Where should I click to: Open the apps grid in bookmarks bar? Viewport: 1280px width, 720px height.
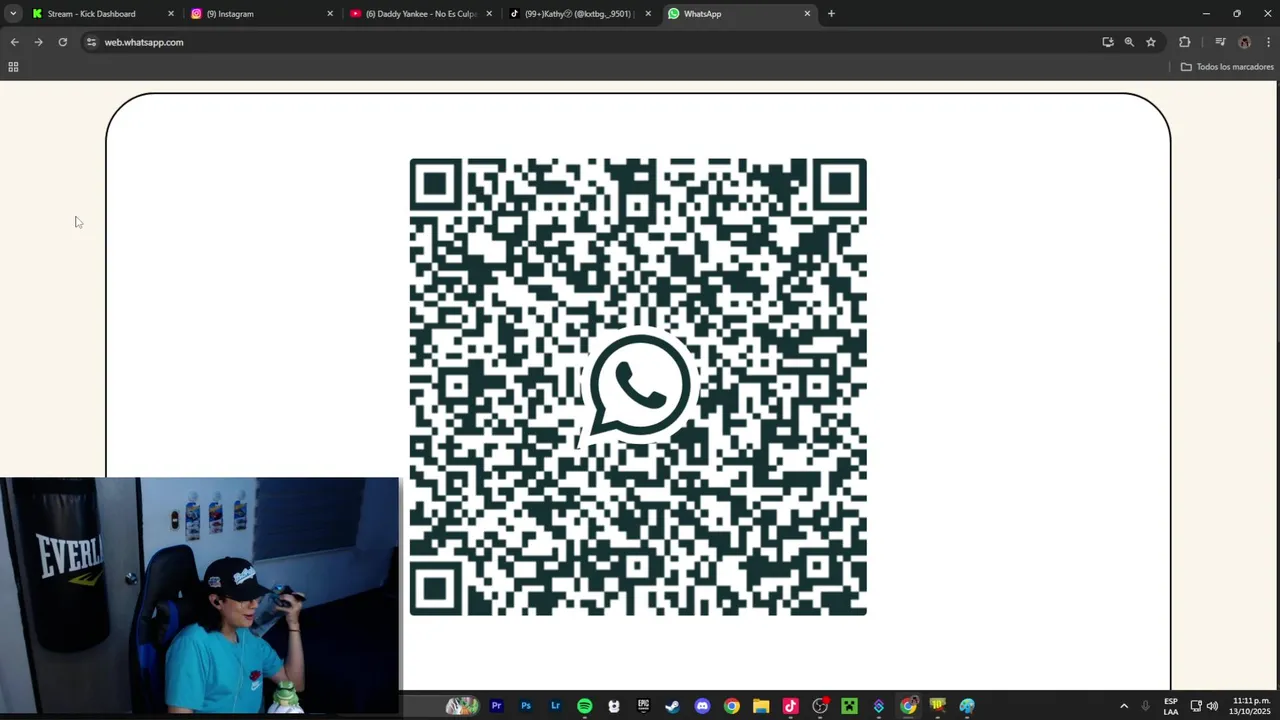point(13,67)
